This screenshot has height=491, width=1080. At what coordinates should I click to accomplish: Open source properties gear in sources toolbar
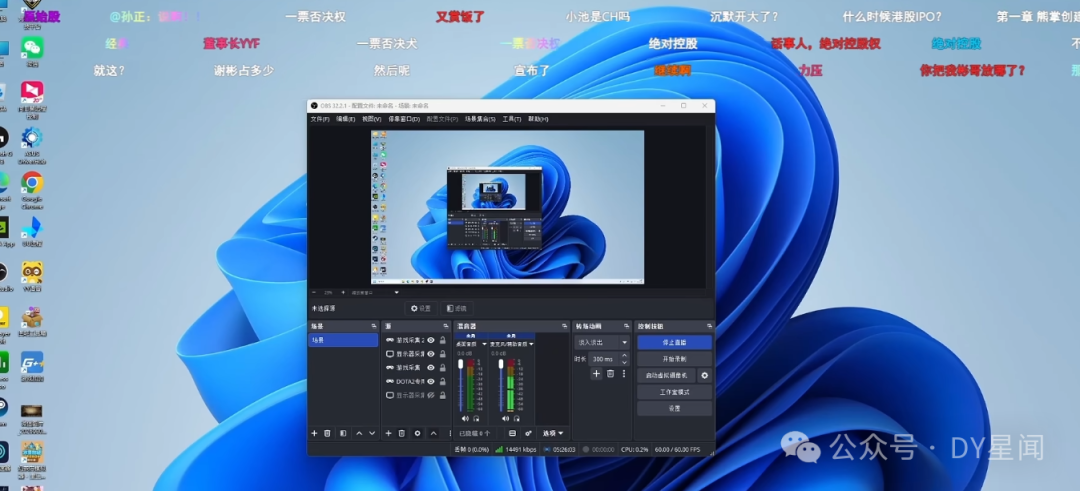point(417,433)
